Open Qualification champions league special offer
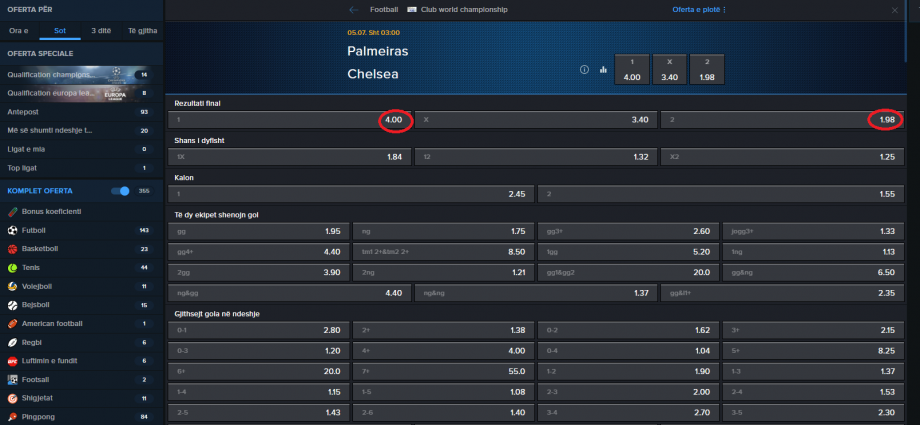This screenshot has width=920, height=425. 82,75
